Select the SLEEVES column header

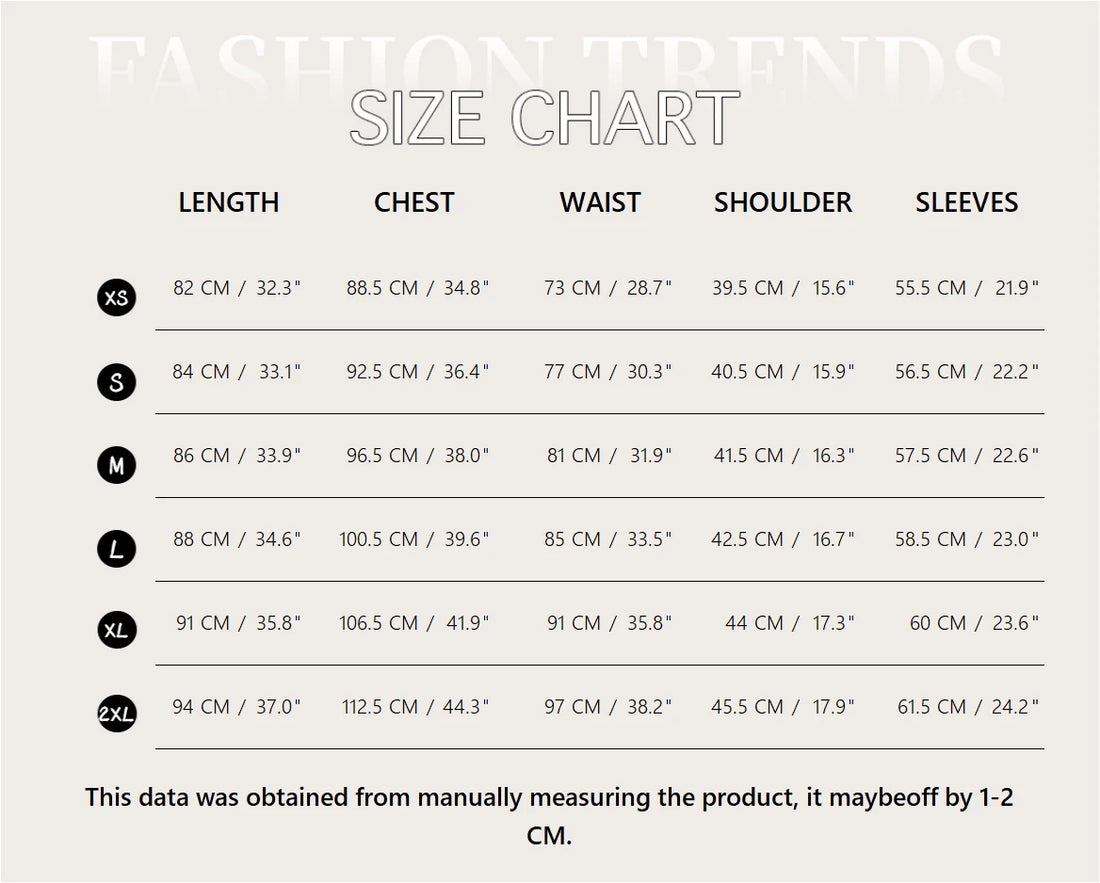tap(967, 202)
